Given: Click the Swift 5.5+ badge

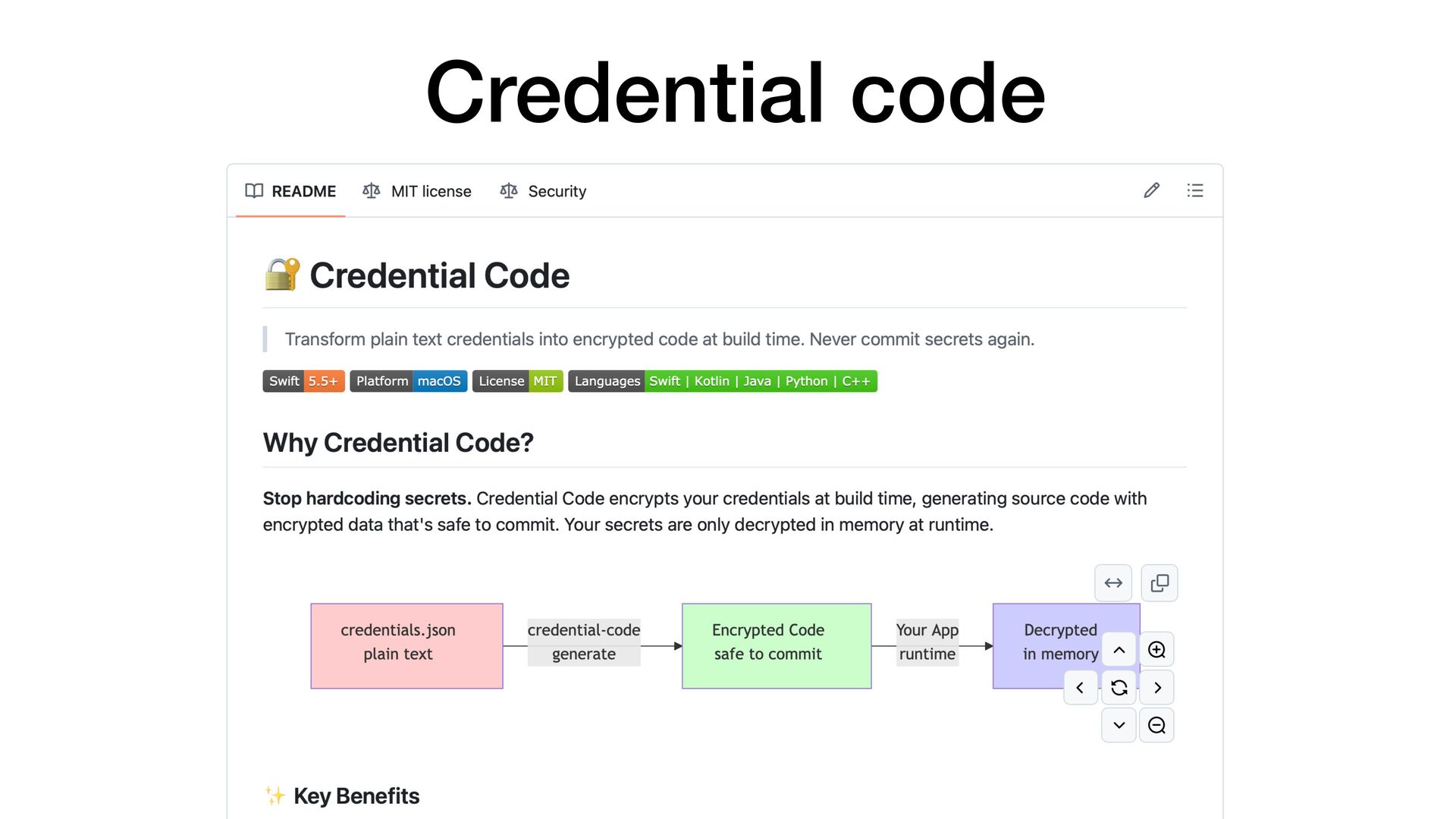Looking at the screenshot, I should tap(304, 381).
